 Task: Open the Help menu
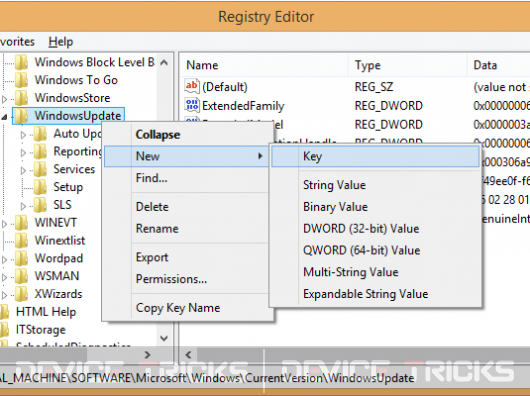(x=61, y=42)
